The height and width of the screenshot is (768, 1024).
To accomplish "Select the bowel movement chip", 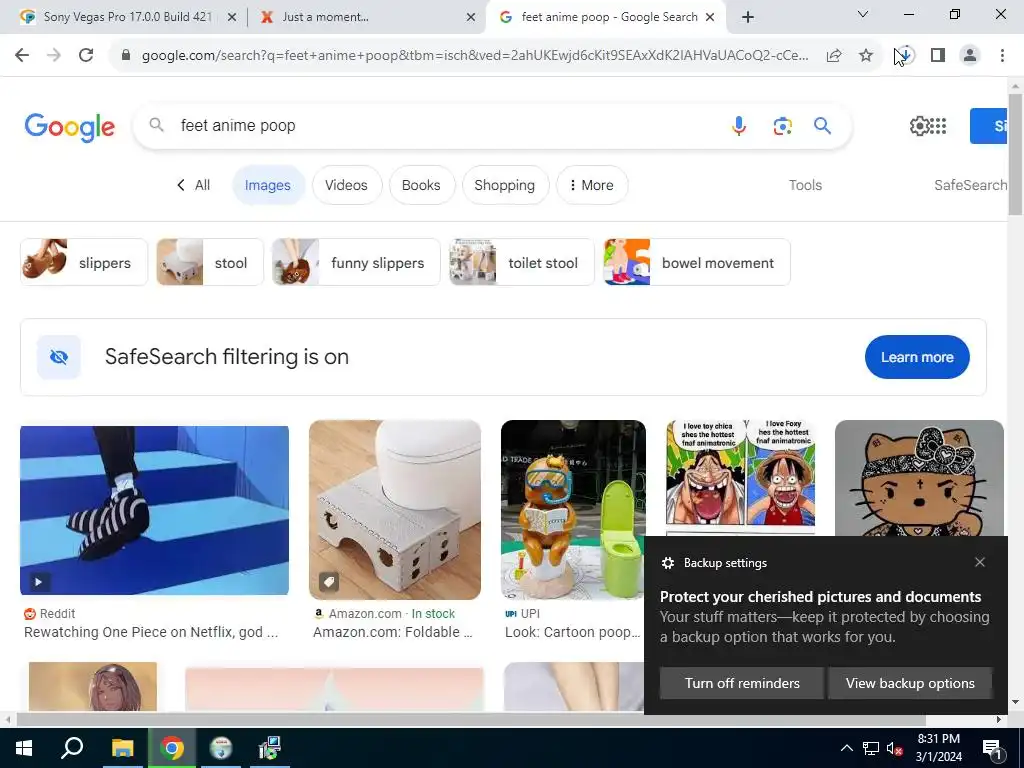I will [697, 263].
